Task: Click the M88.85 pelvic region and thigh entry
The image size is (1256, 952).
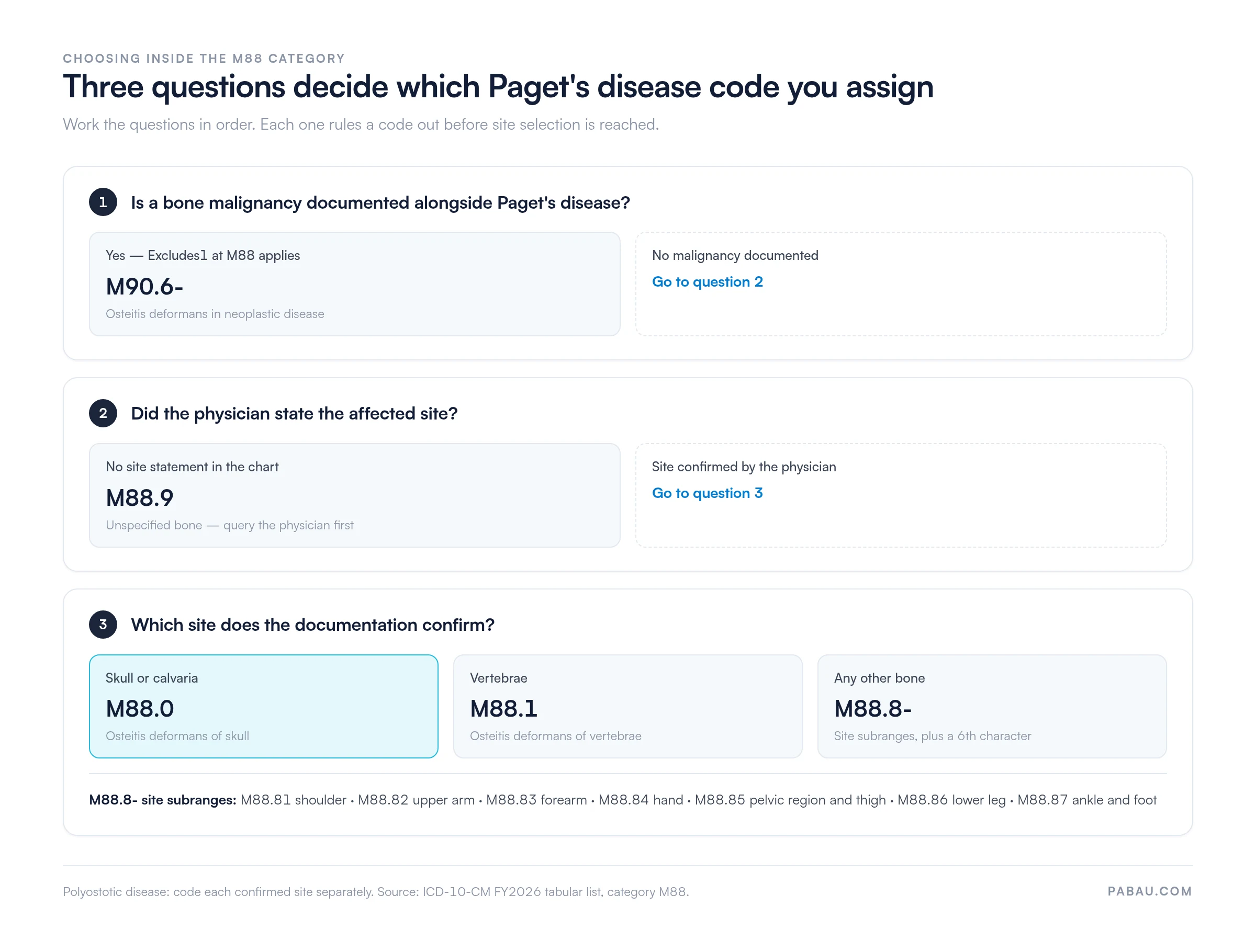Action: click(x=790, y=800)
